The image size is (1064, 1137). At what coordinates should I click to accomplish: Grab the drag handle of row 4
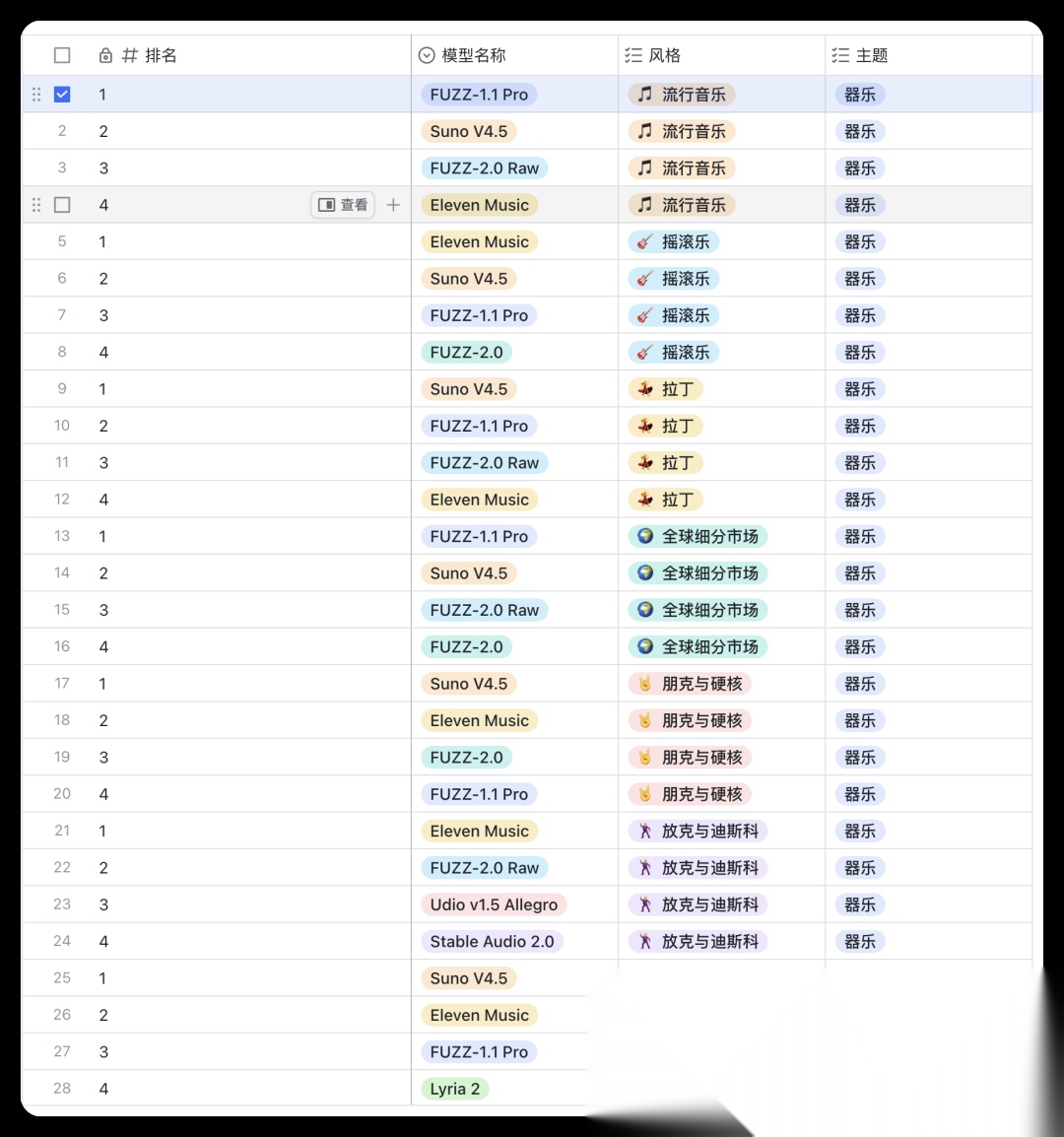click(36, 205)
